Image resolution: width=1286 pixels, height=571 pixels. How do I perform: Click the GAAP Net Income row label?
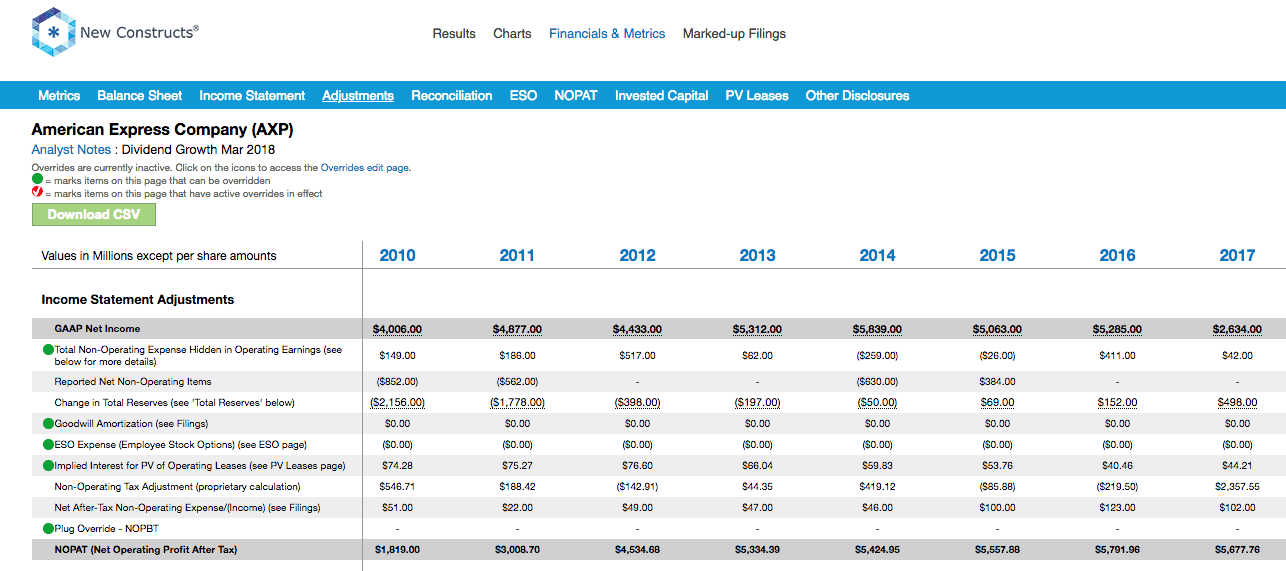[97, 329]
